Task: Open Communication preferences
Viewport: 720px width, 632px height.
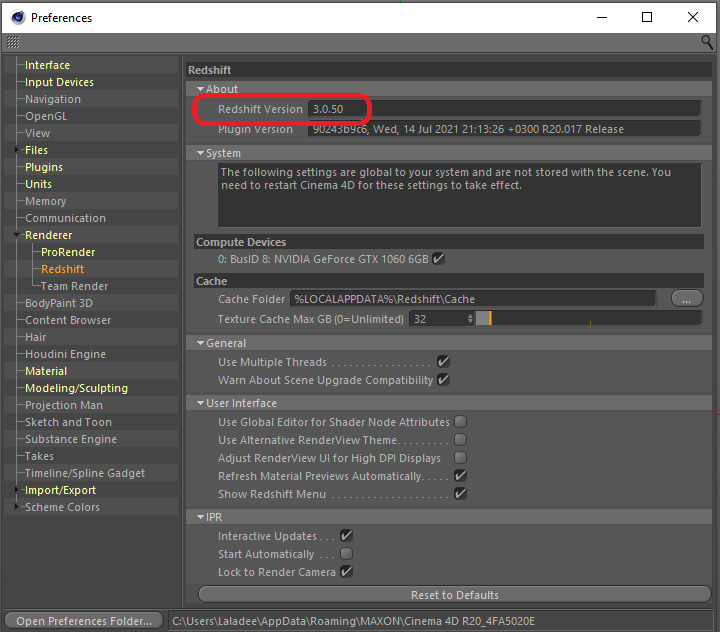Action: pos(65,218)
